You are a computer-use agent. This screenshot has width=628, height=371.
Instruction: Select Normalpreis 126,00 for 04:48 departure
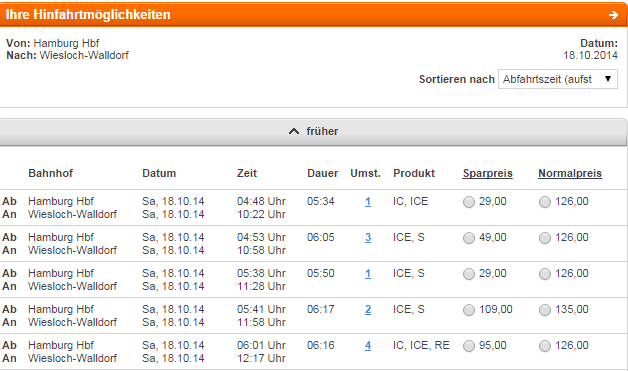tap(545, 202)
